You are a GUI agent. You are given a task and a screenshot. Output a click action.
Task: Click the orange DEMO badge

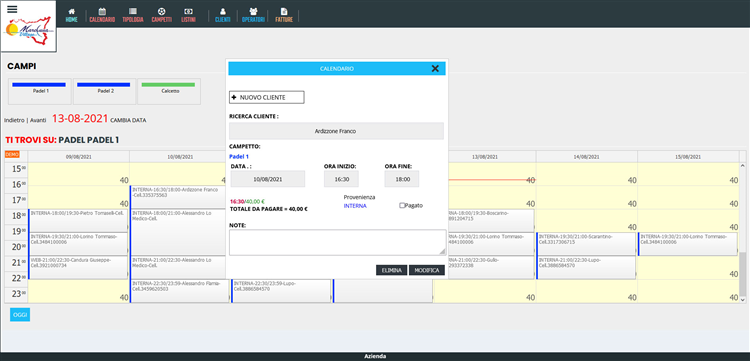(x=12, y=154)
